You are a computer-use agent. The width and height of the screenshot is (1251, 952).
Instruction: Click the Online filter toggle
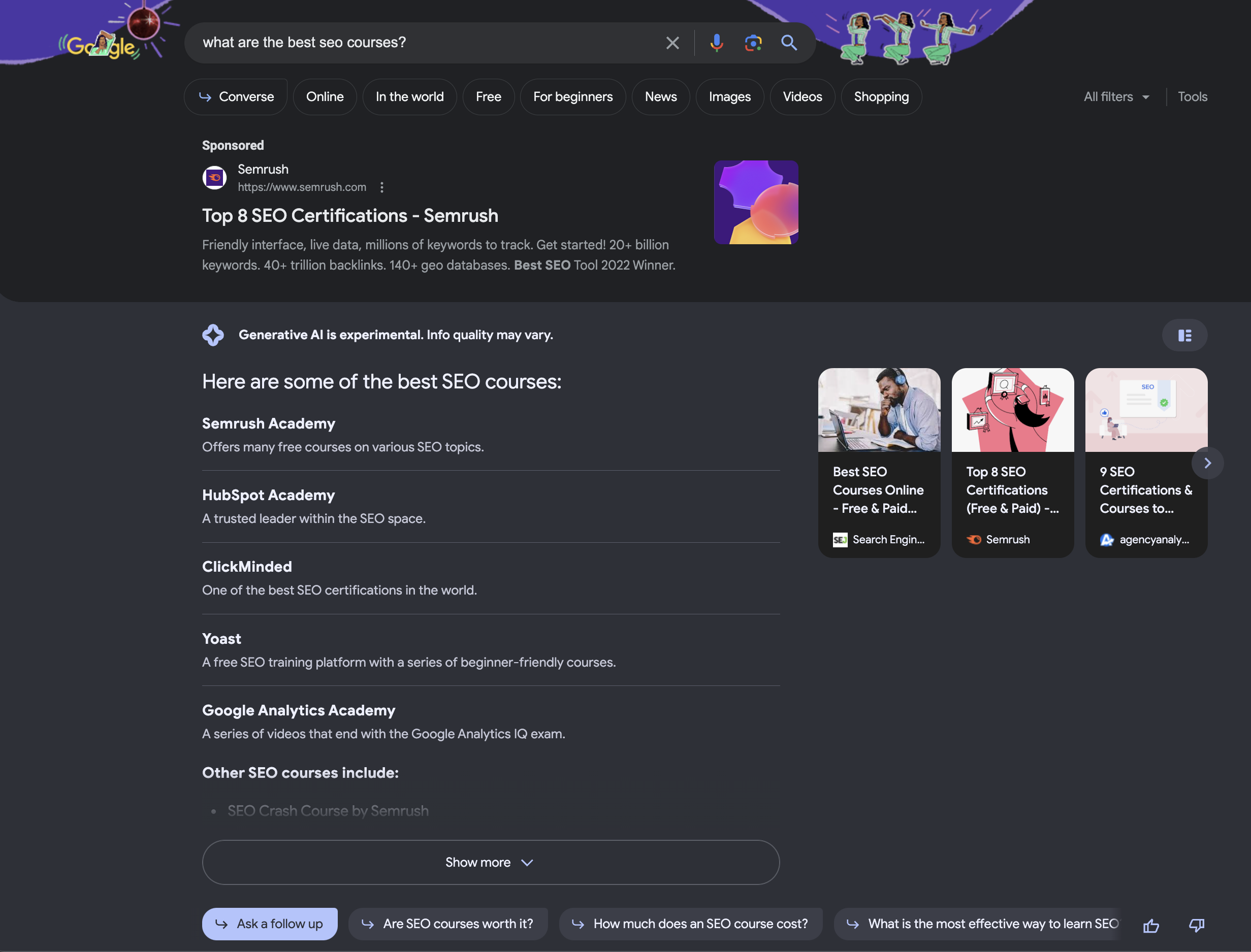point(324,96)
